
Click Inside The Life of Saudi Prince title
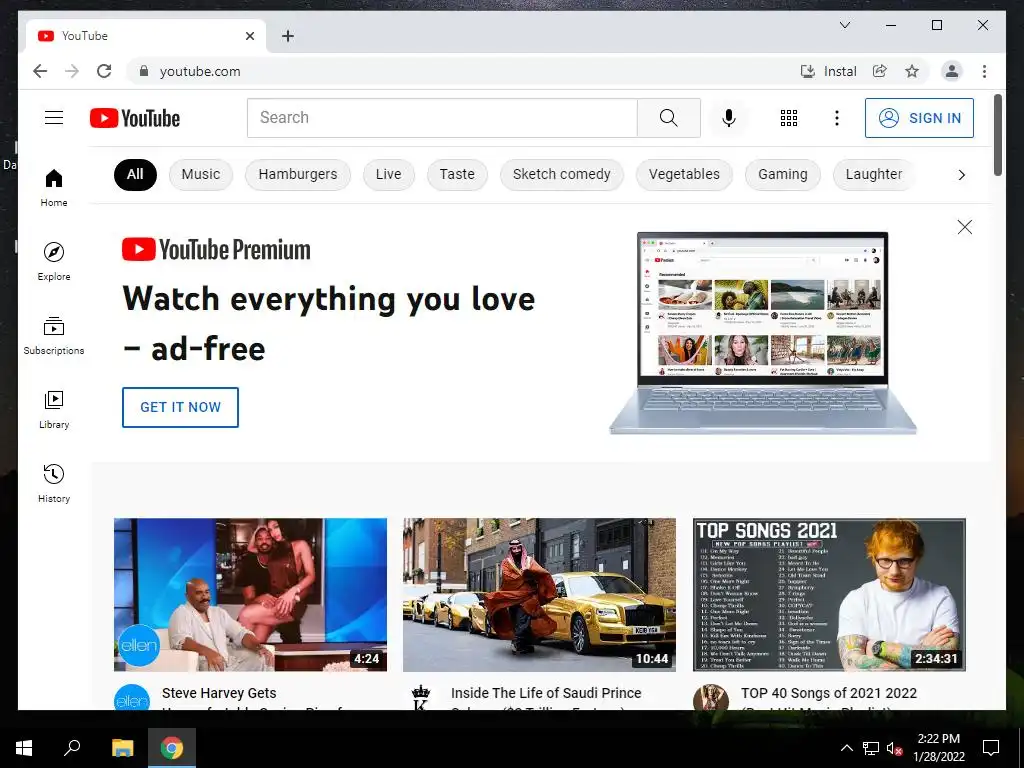[x=546, y=693]
